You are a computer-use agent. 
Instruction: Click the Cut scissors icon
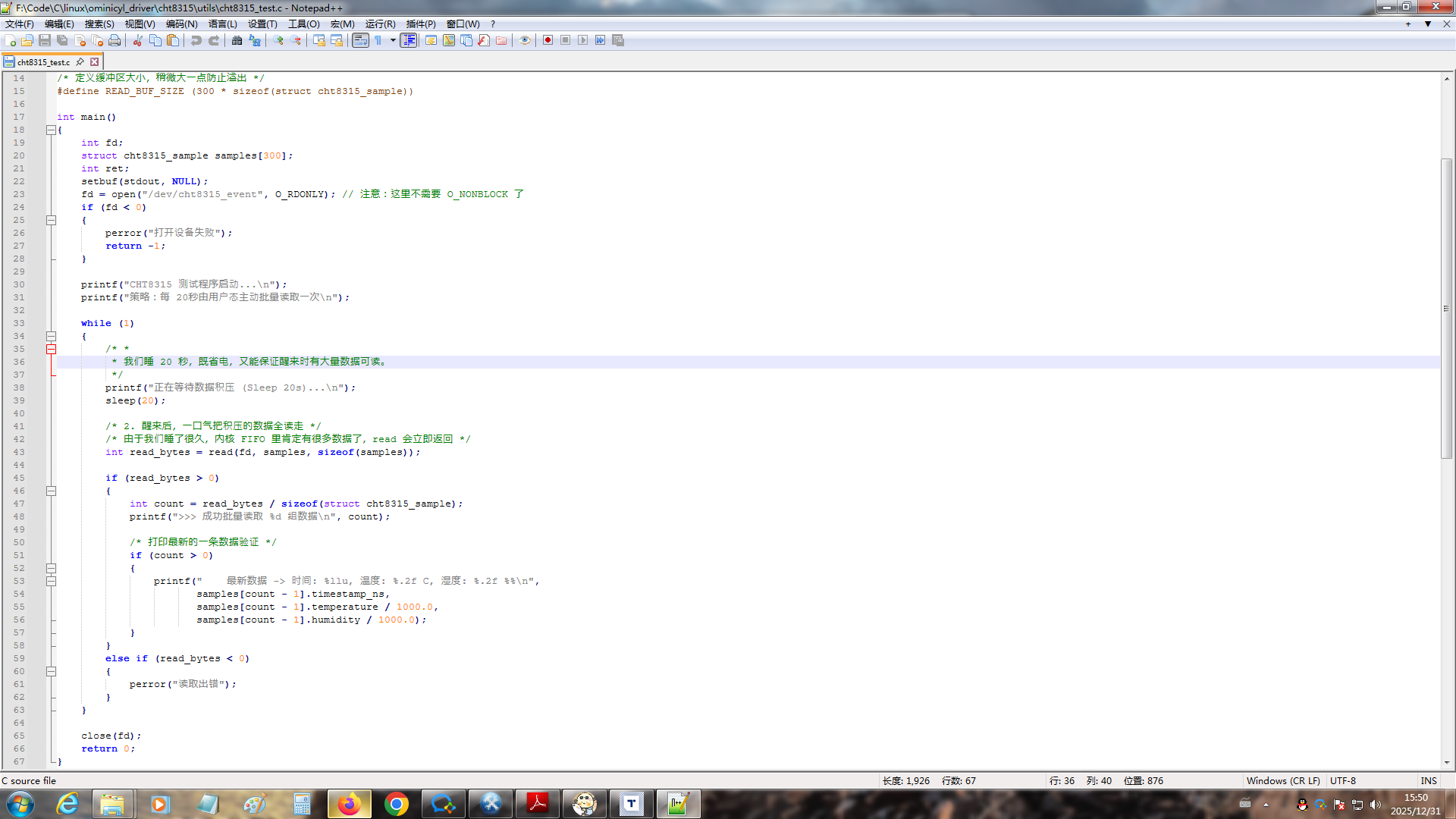pos(137,40)
